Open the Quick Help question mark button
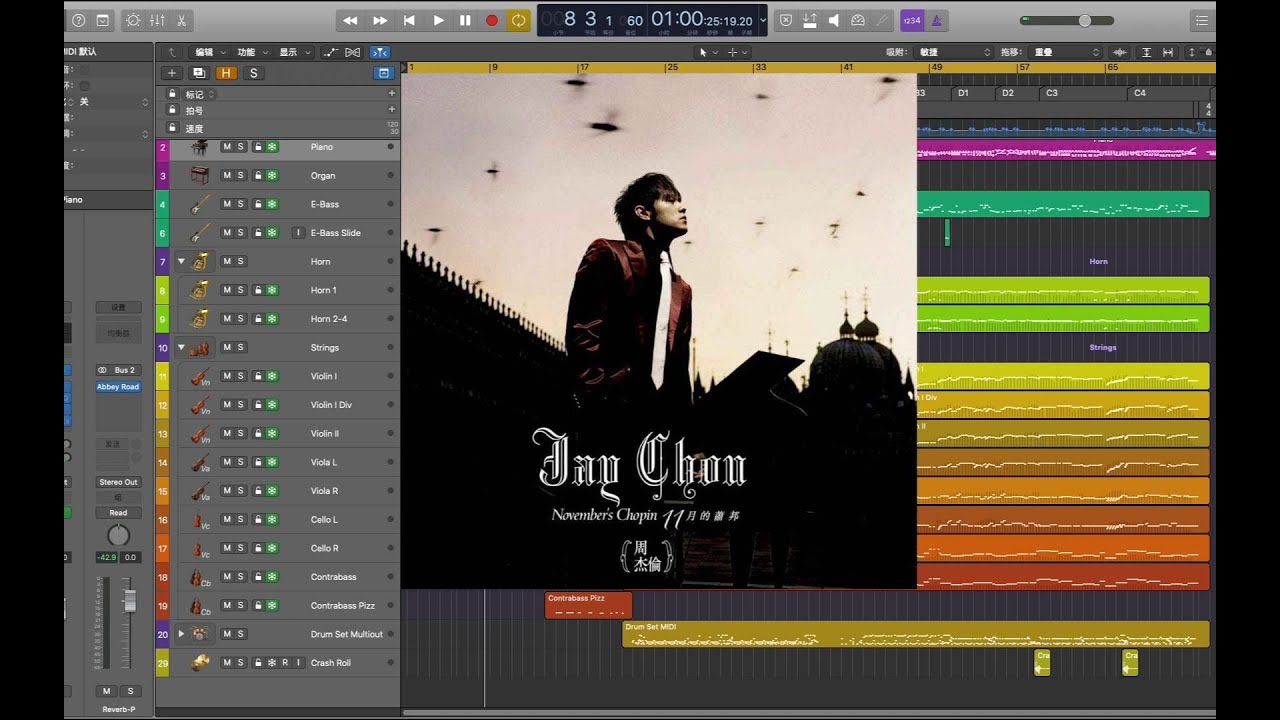The image size is (1280, 720). click(79, 20)
